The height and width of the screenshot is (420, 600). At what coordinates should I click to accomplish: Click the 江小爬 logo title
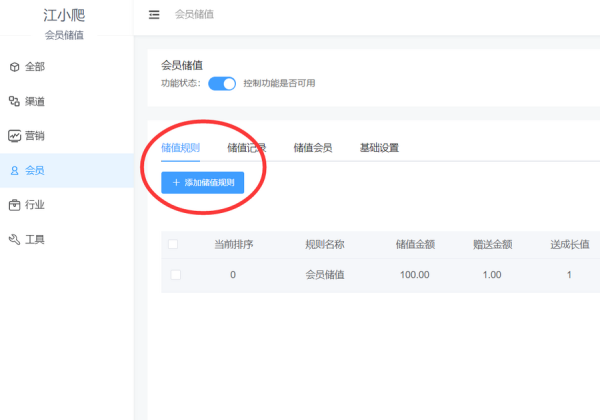point(64,15)
